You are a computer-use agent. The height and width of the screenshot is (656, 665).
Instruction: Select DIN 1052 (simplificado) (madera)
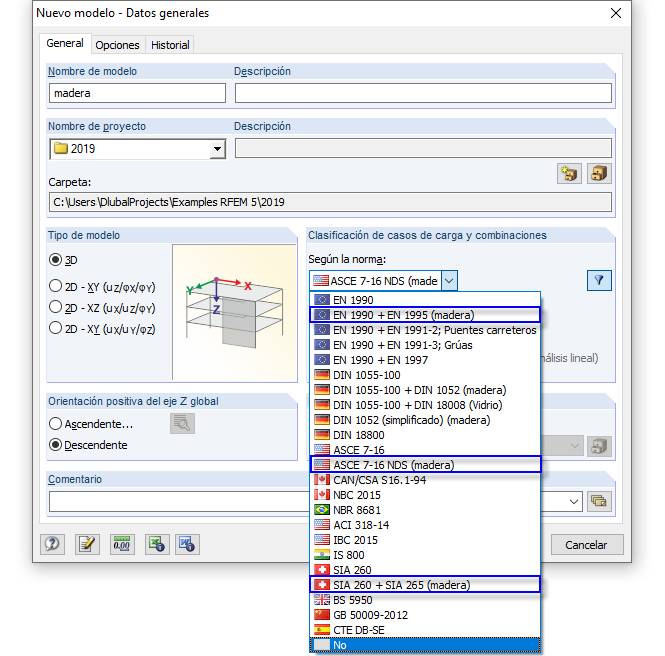click(425, 420)
